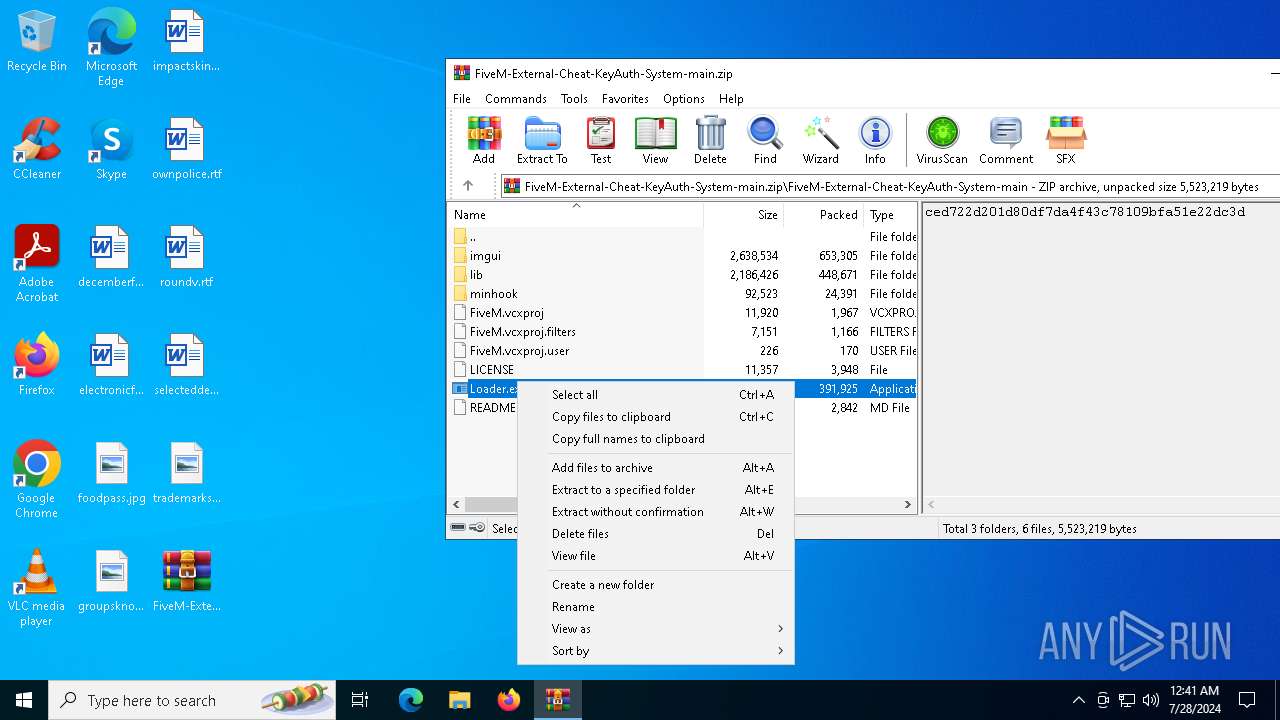Screen dimensions: 1280x720
Task: Open the Wizard tool
Action: coord(820,140)
